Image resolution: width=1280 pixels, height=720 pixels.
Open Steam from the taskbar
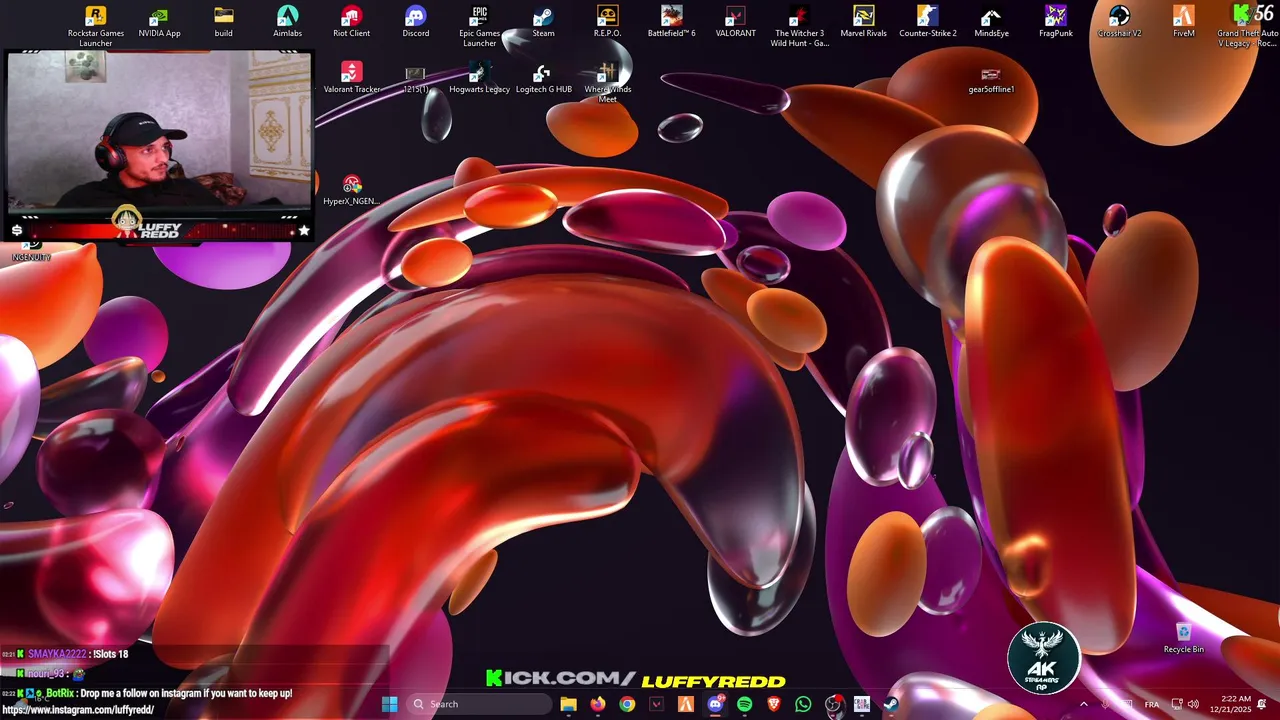[x=891, y=704]
